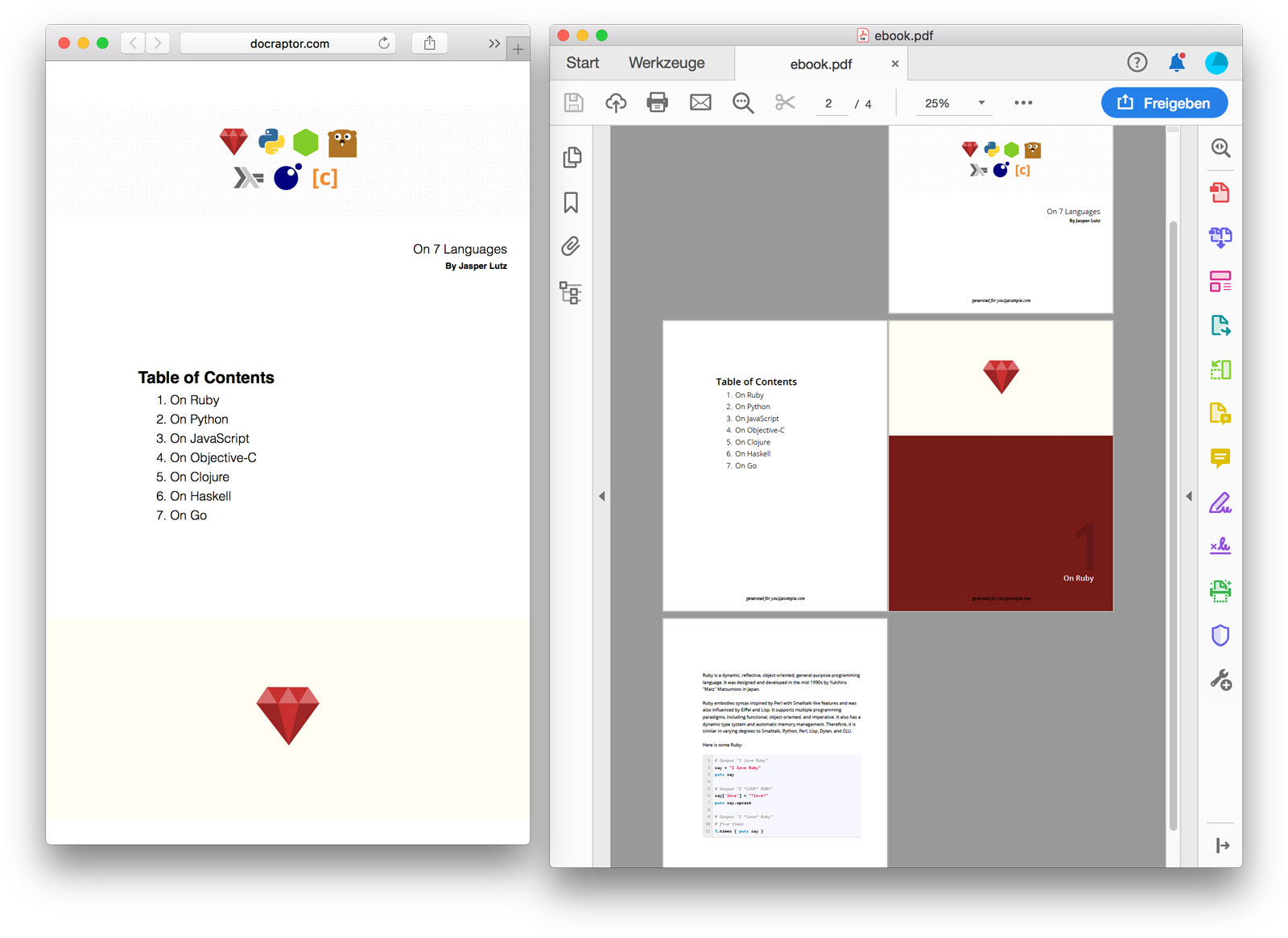Click the cloud upload icon
The image size is (1288, 938).
coord(616,102)
